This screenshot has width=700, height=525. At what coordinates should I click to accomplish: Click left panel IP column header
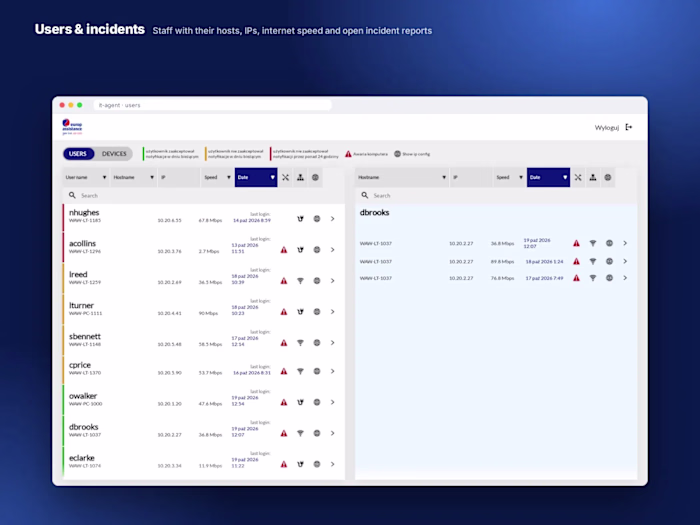pos(179,177)
